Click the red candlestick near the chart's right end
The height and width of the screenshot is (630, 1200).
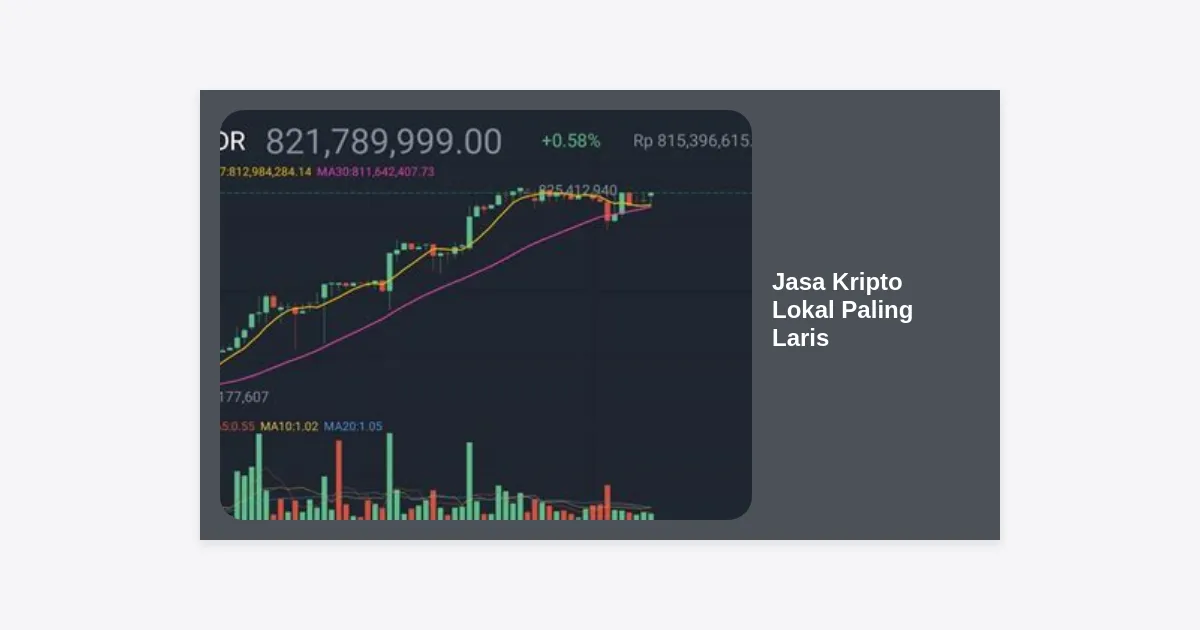tap(607, 210)
